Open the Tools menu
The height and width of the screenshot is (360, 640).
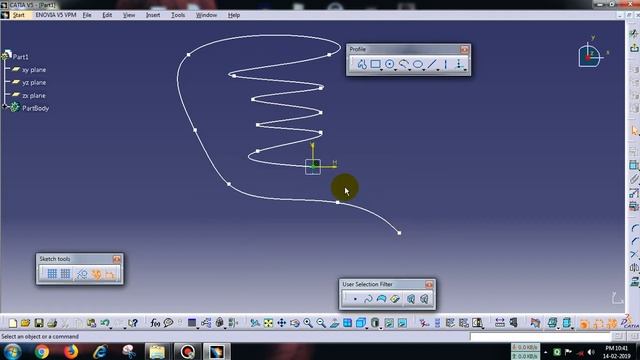[178, 15]
